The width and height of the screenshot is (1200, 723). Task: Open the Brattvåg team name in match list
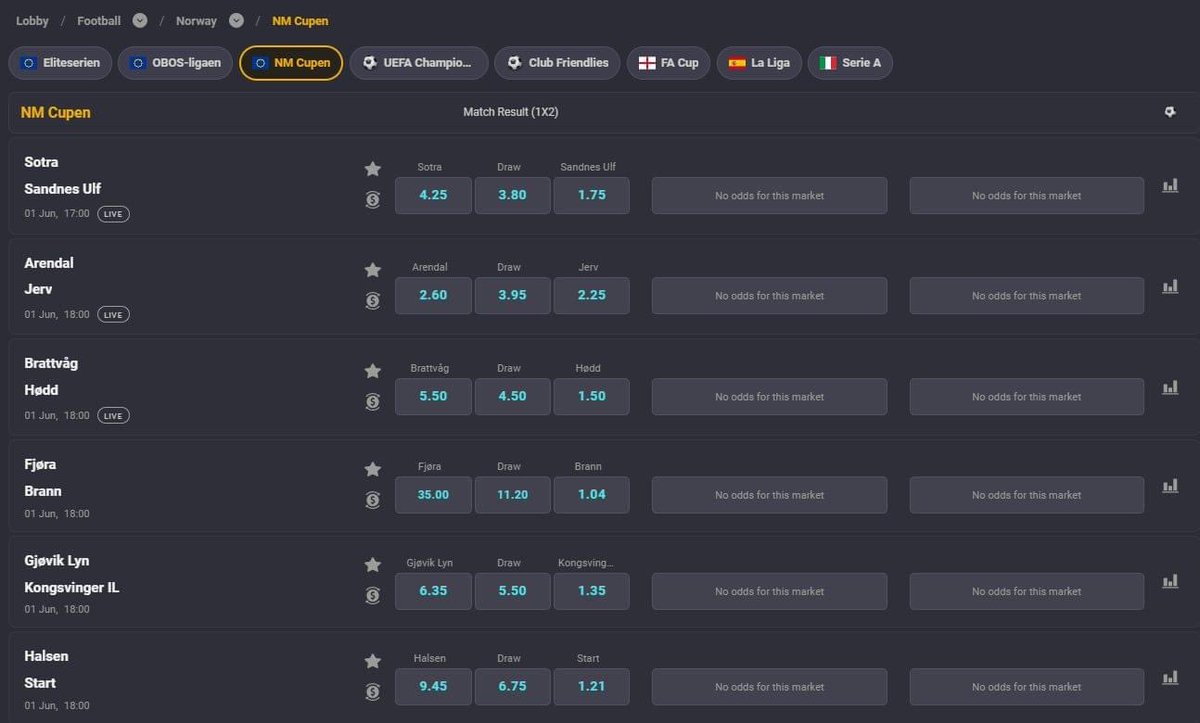pyautogui.click(x=51, y=363)
